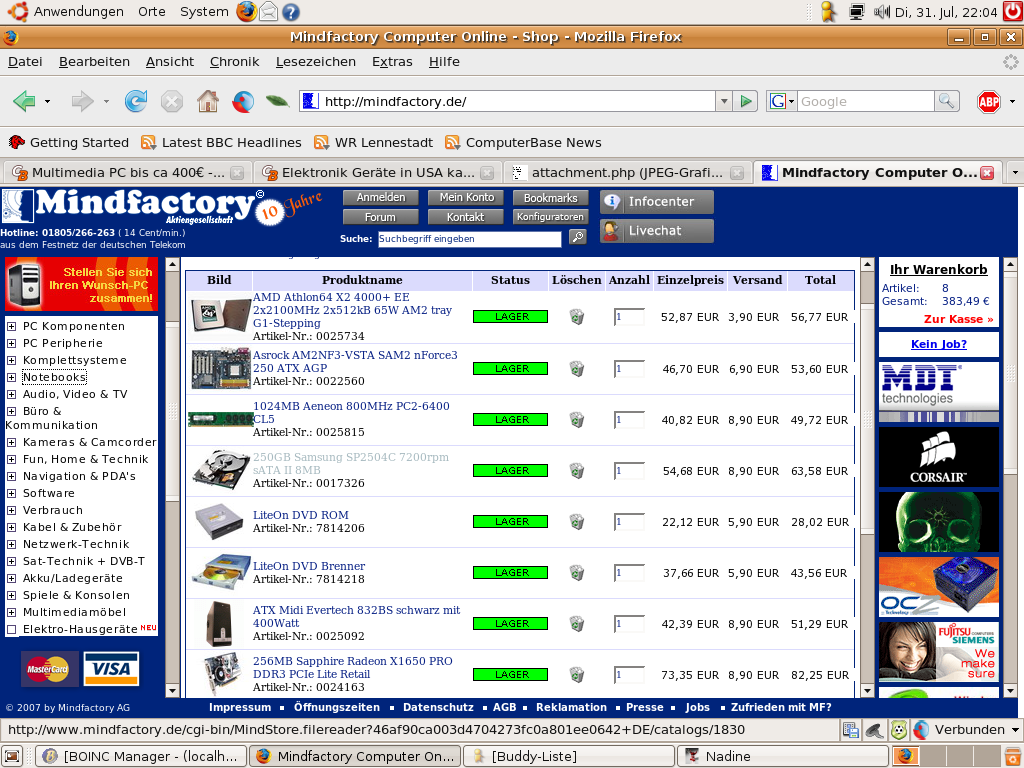Click the Google search magnifier icon
Image resolution: width=1024 pixels, height=768 pixels.
pos(946,101)
